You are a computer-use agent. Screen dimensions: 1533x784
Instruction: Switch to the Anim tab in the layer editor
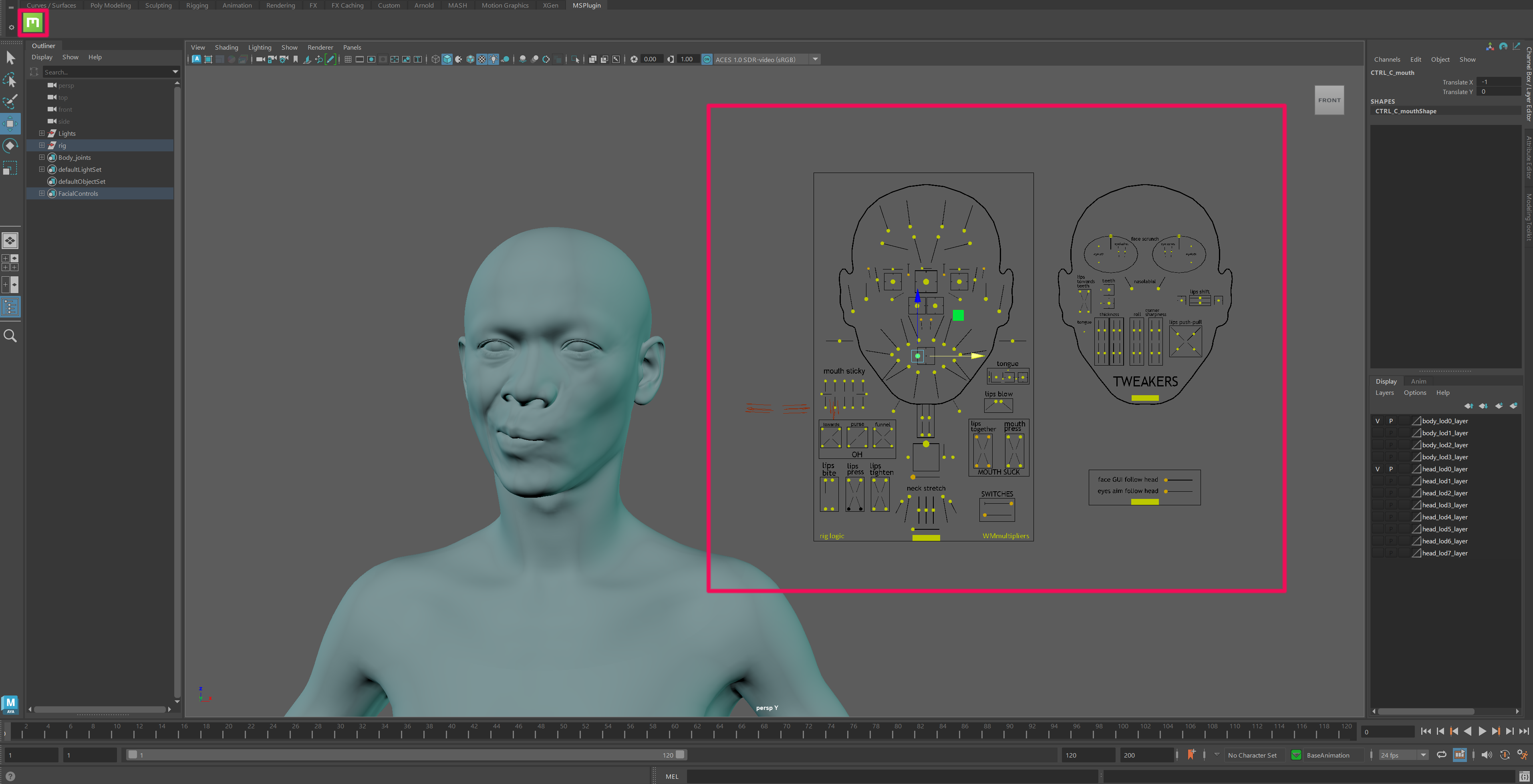(x=1419, y=381)
